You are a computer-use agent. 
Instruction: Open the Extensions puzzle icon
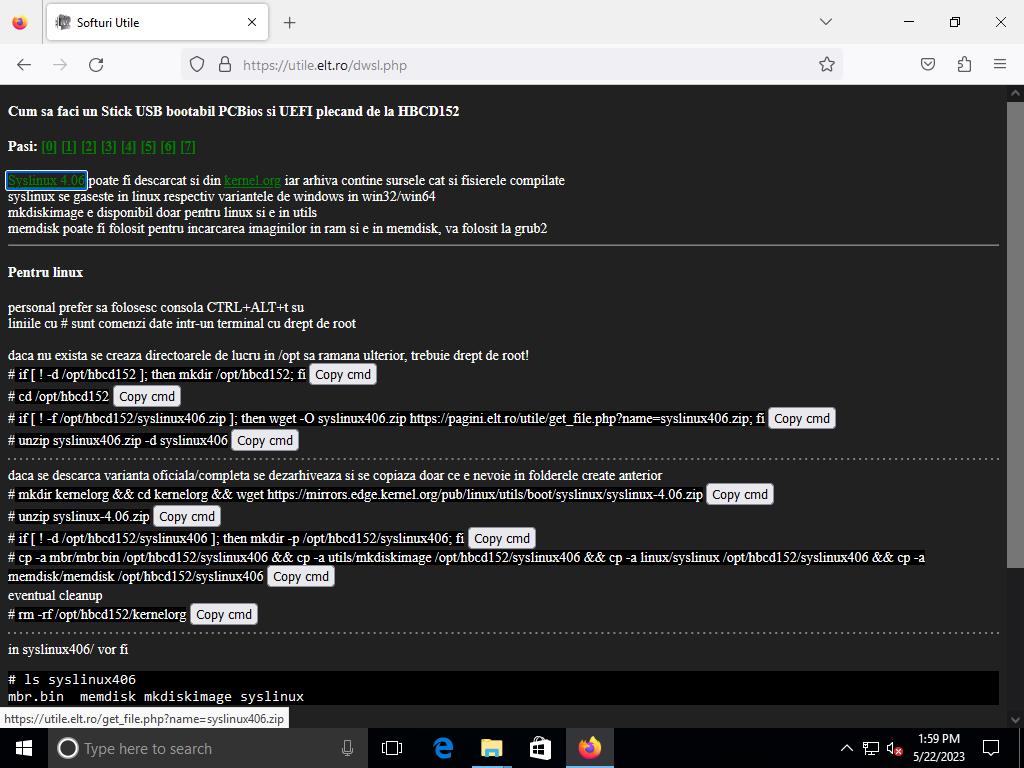tap(964, 64)
